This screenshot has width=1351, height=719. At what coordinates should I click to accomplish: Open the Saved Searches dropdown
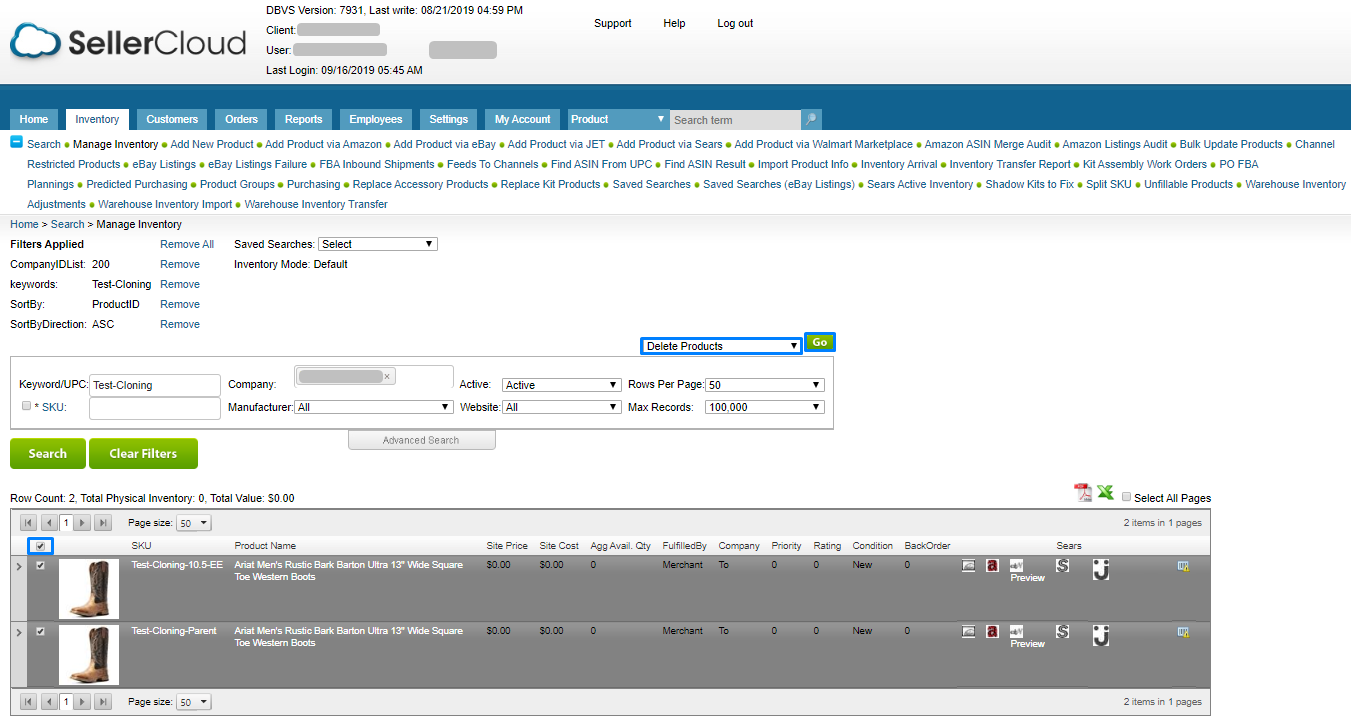[x=377, y=244]
